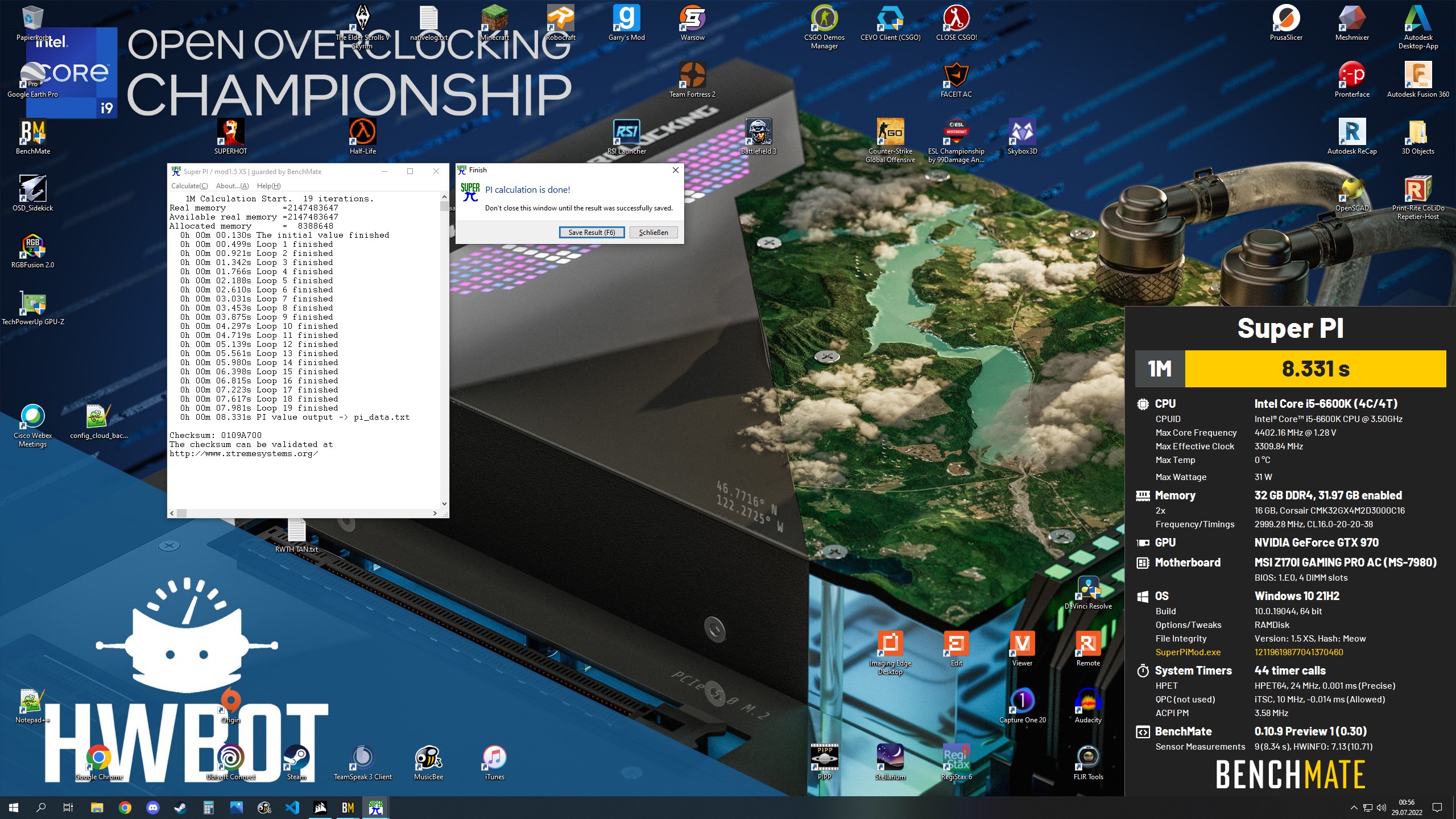This screenshot has height=819, width=1456.
Task: Open the Windows Start menu
Action: tap(14, 808)
